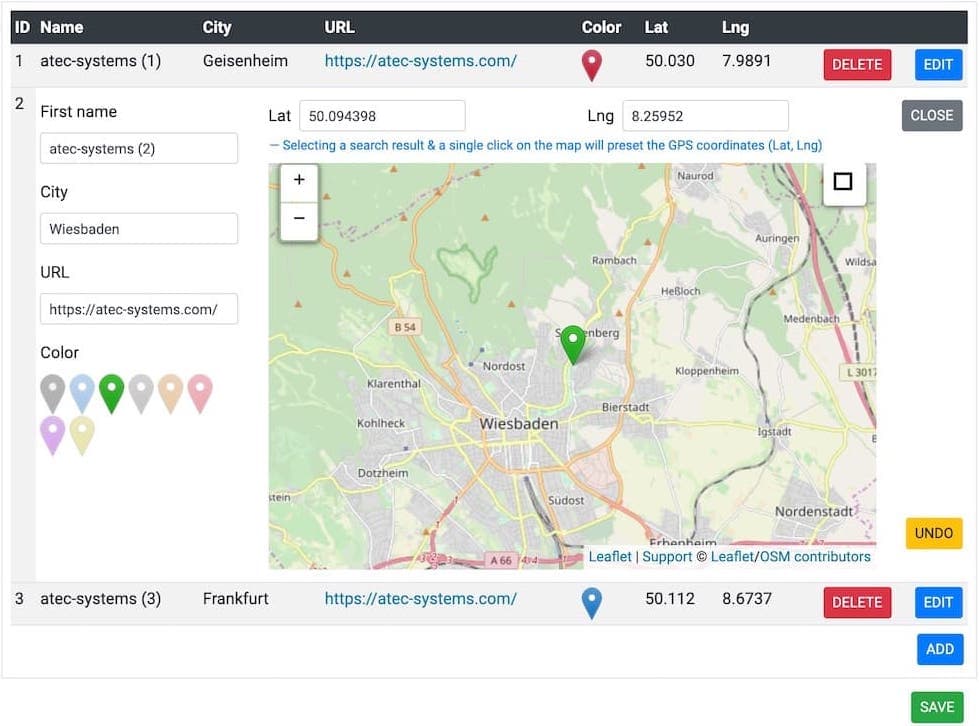
Task: Save all locations
Action: [x=936, y=707]
